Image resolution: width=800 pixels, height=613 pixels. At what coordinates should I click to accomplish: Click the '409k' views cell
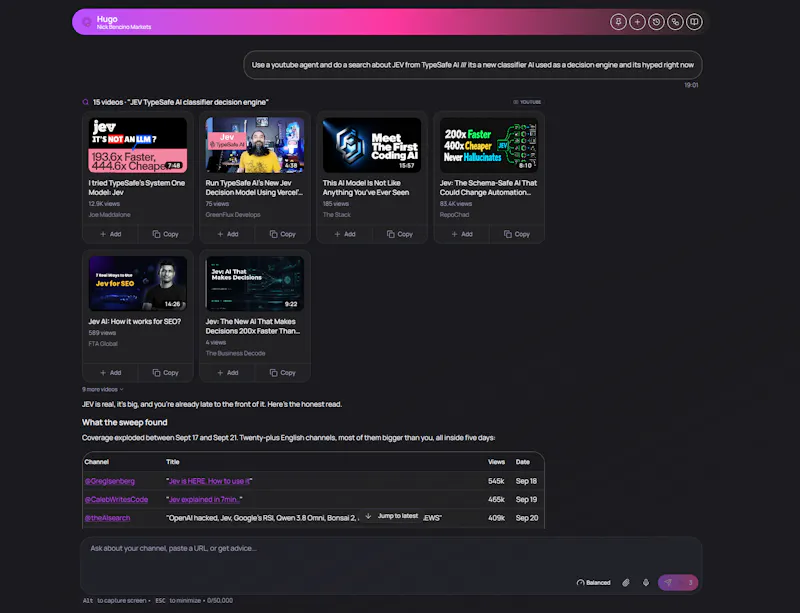pos(496,518)
